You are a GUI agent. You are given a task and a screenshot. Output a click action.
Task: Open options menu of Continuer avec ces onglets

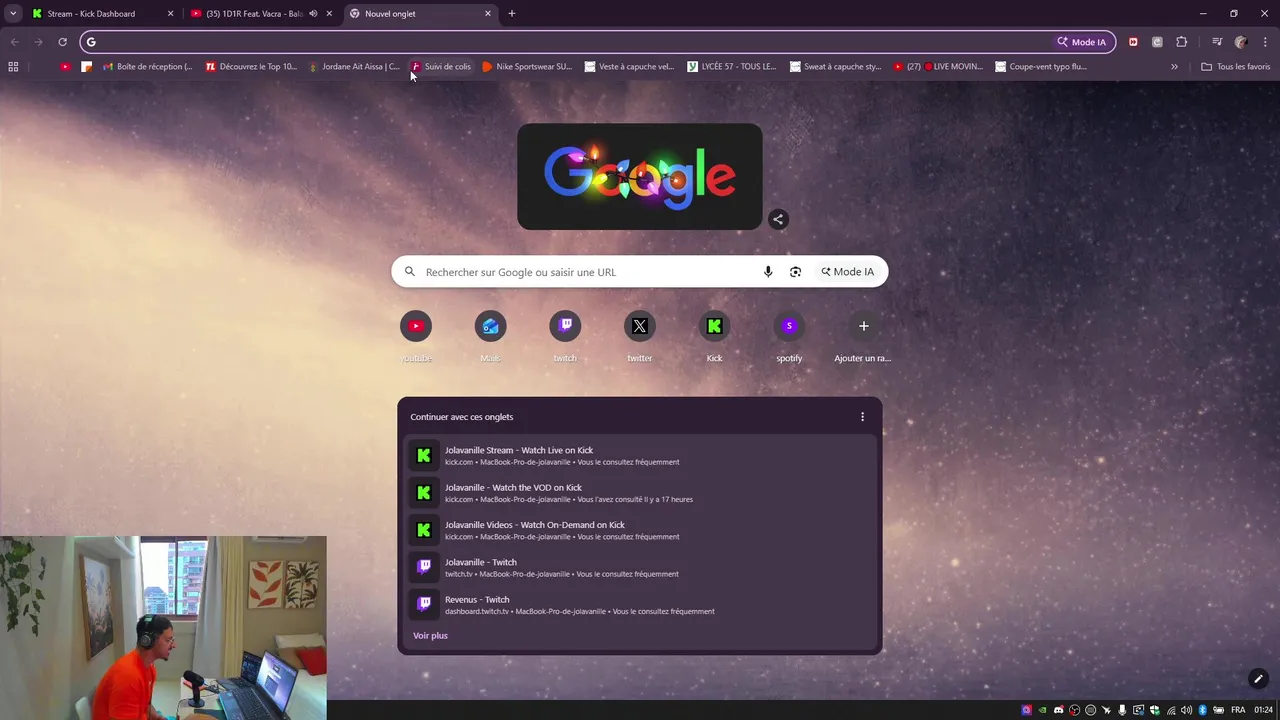862,417
